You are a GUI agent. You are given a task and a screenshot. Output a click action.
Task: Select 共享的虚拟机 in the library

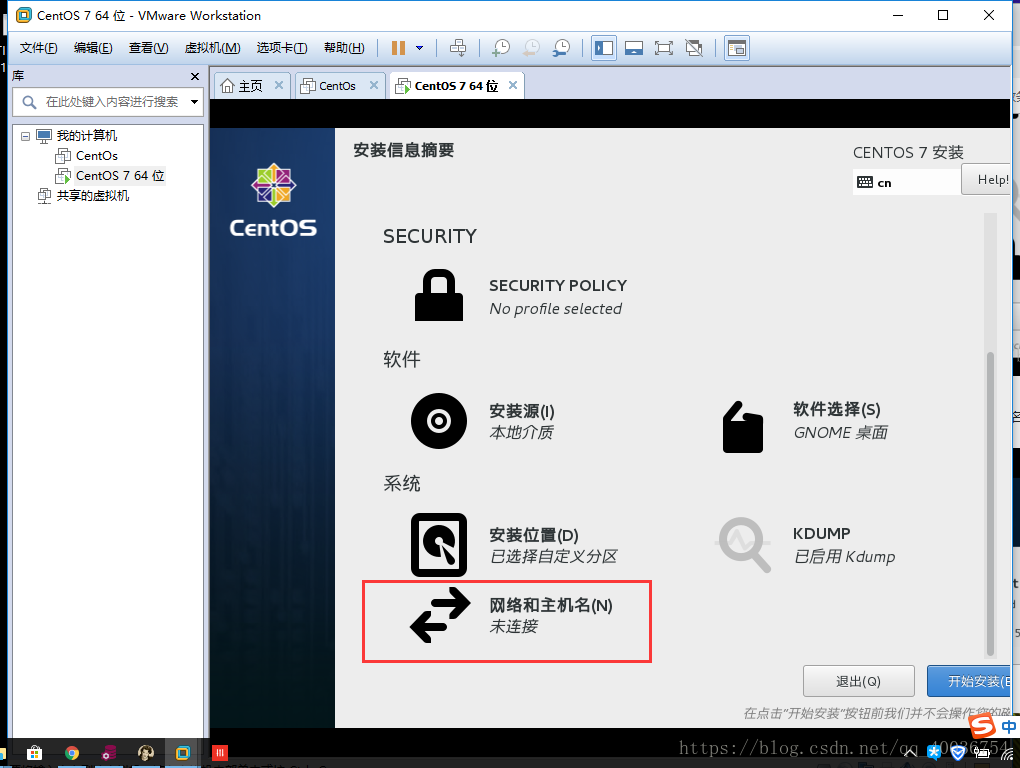[92, 196]
